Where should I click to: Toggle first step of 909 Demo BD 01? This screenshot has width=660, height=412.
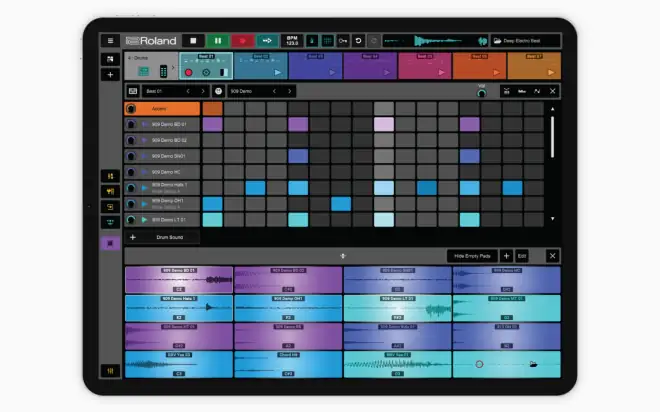(x=213, y=124)
